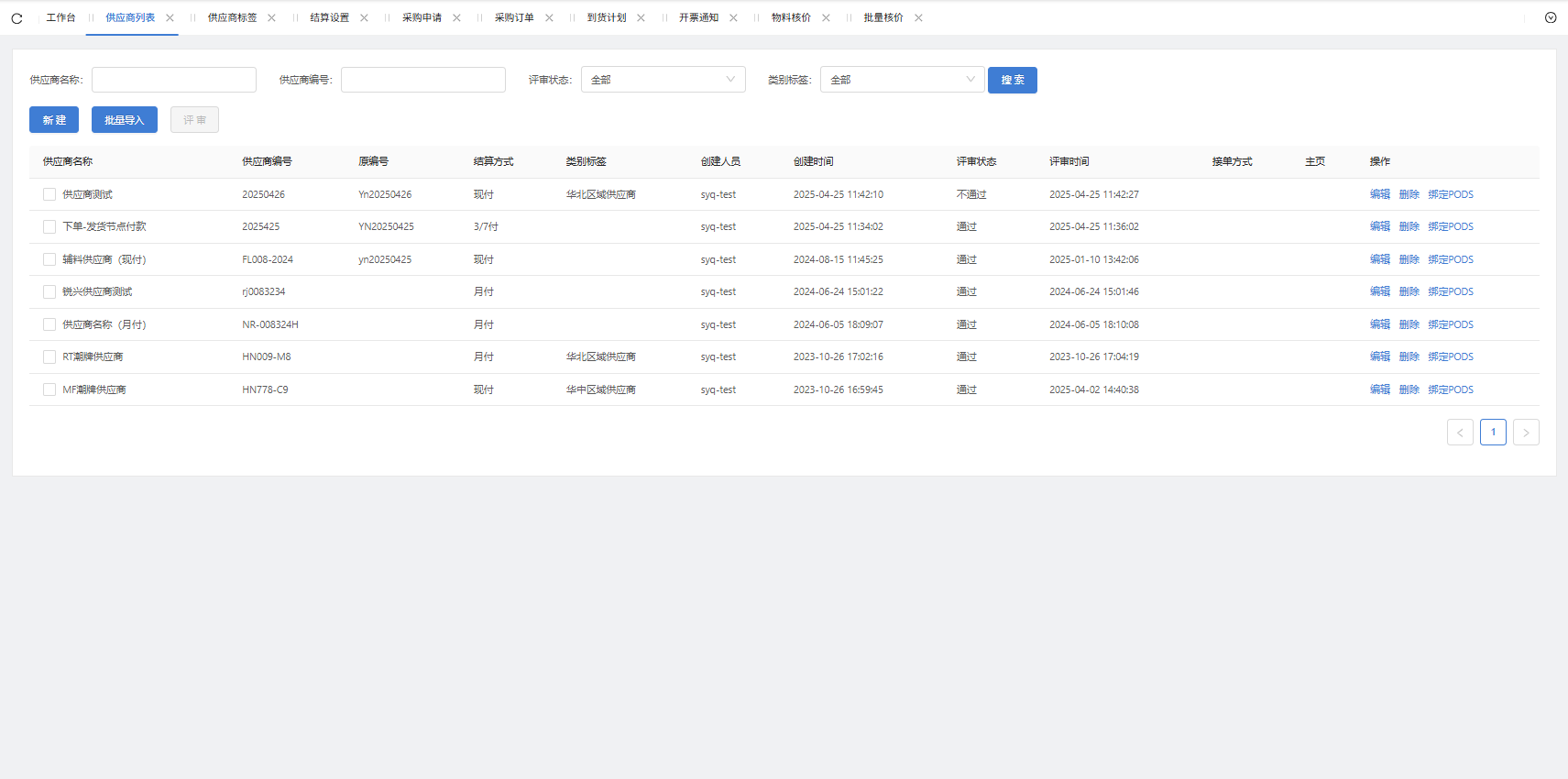Click 绑定PODS for 供应商测试 row
Screen dimensions: 1568x779
click(x=1451, y=194)
